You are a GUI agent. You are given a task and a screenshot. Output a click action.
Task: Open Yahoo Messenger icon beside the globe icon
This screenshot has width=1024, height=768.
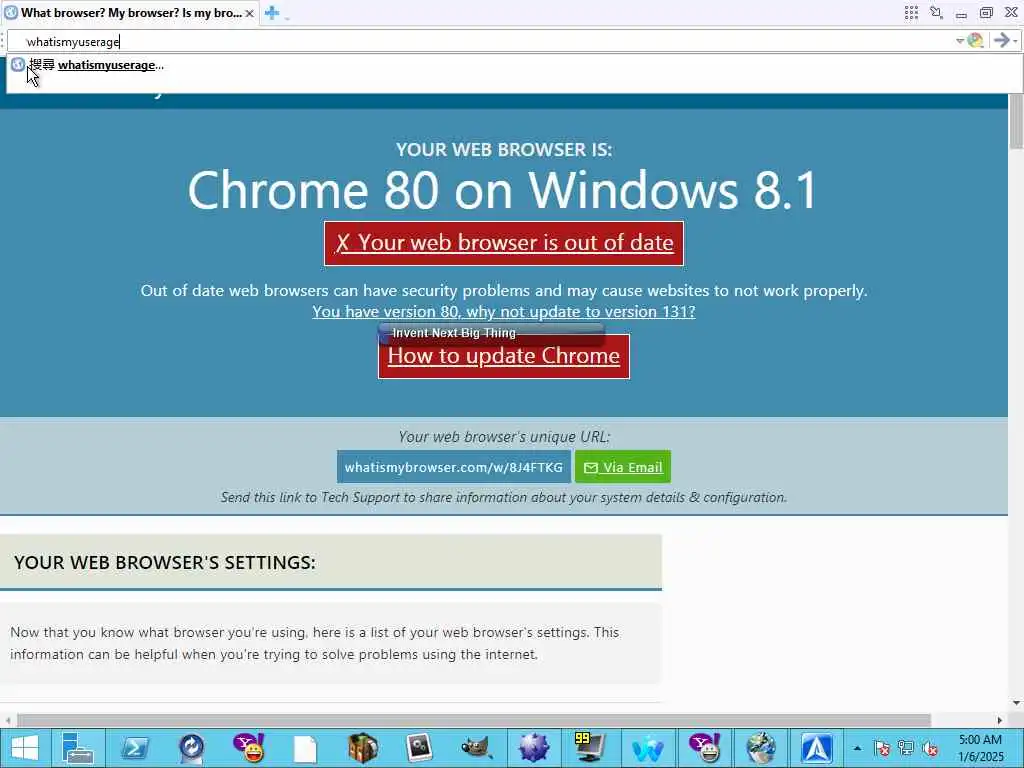(705, 748)
